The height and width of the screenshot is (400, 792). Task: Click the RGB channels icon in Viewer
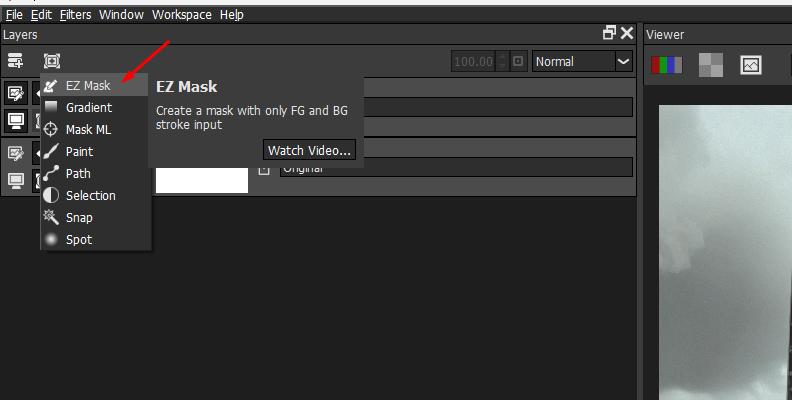click(667, 65)
